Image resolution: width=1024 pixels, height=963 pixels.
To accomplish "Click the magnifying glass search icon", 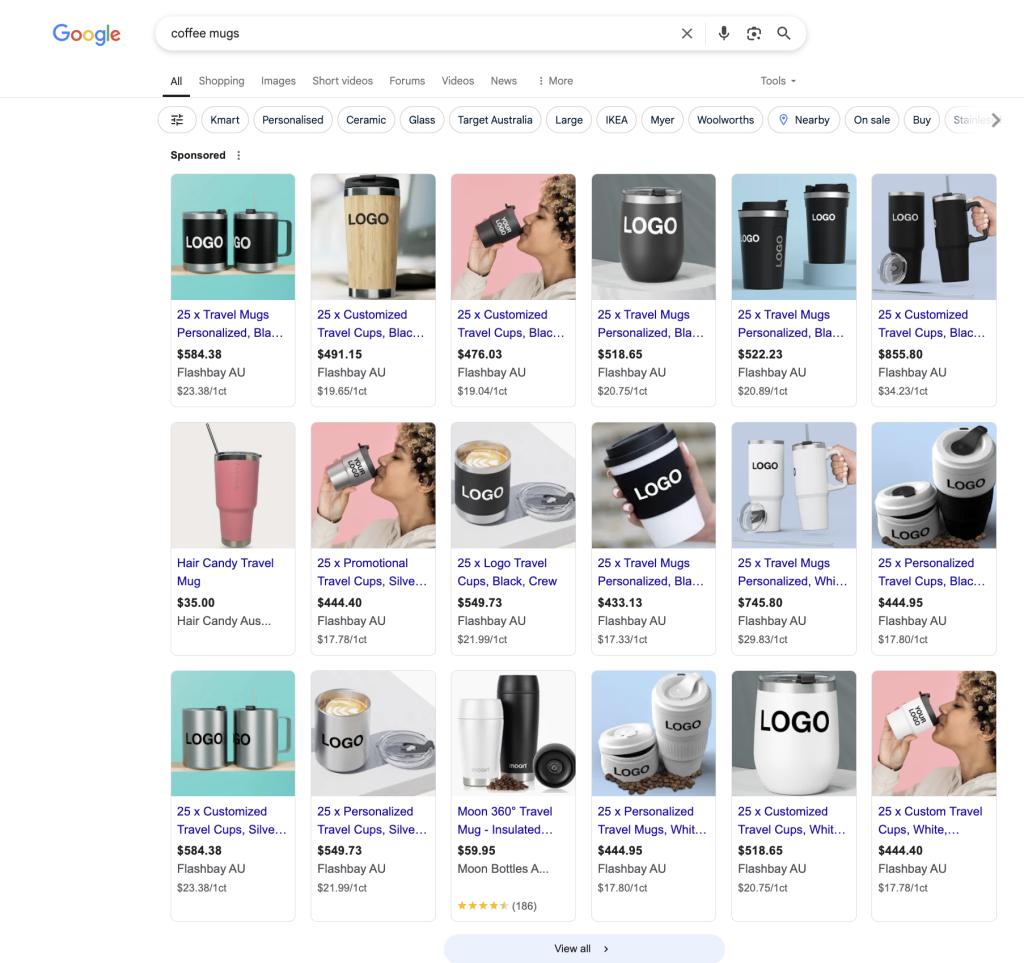I will (784, 33).
